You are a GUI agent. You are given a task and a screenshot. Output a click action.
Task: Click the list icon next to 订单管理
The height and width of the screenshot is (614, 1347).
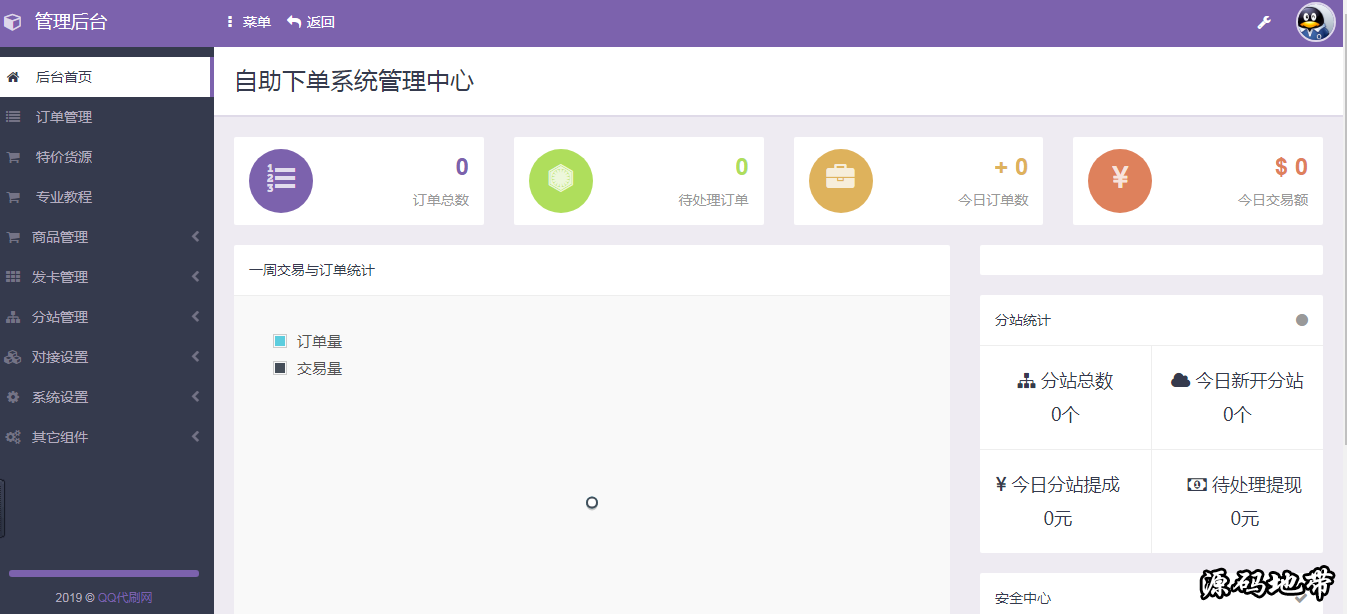[x=13, y=117]
